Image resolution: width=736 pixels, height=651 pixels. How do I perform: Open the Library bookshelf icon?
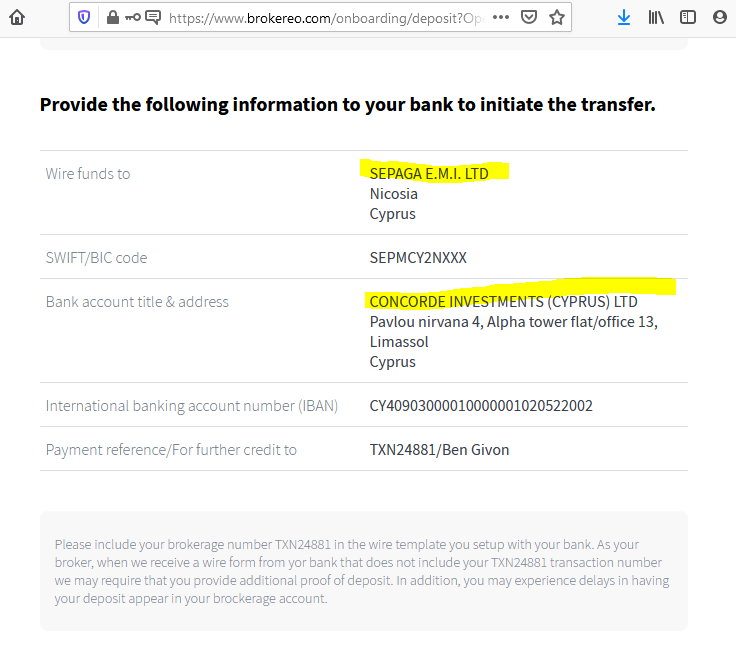pos(656,18)
